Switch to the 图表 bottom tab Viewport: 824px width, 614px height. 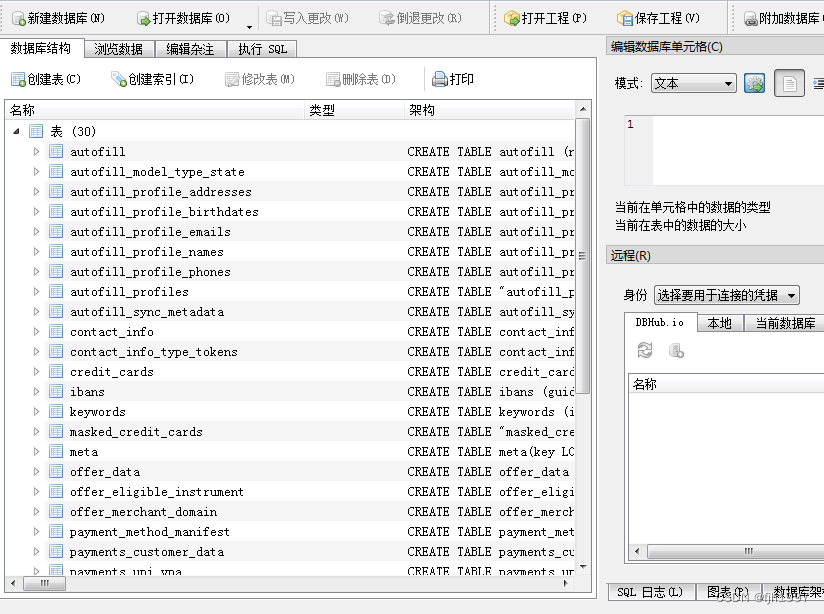click(x=727, y=592)
